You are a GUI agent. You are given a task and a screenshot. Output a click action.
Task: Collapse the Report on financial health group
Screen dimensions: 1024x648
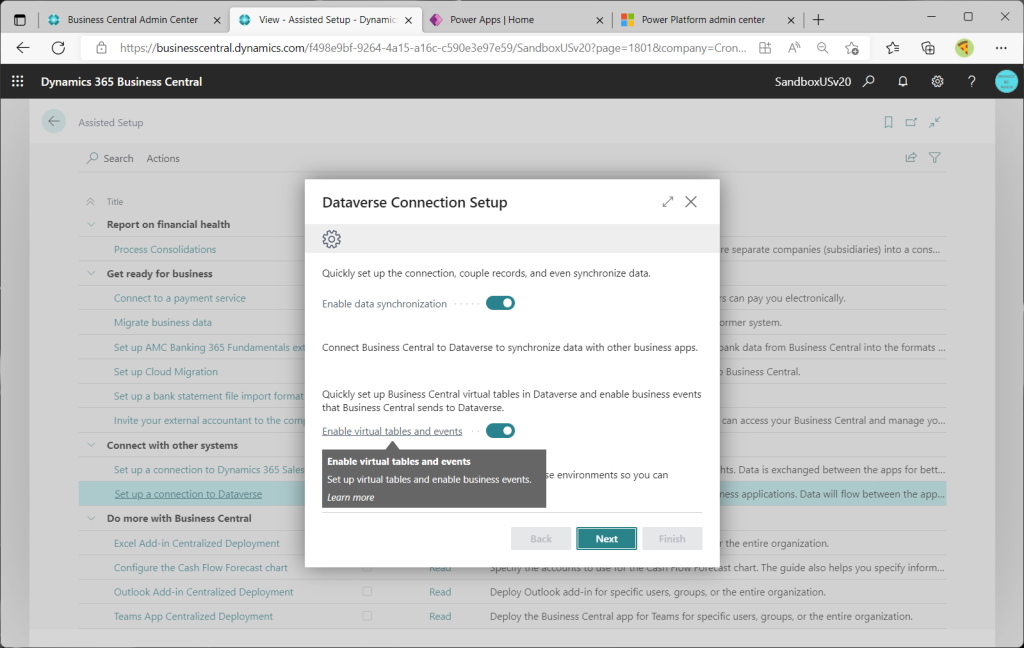pyautogui.click(x=91, y=224)
